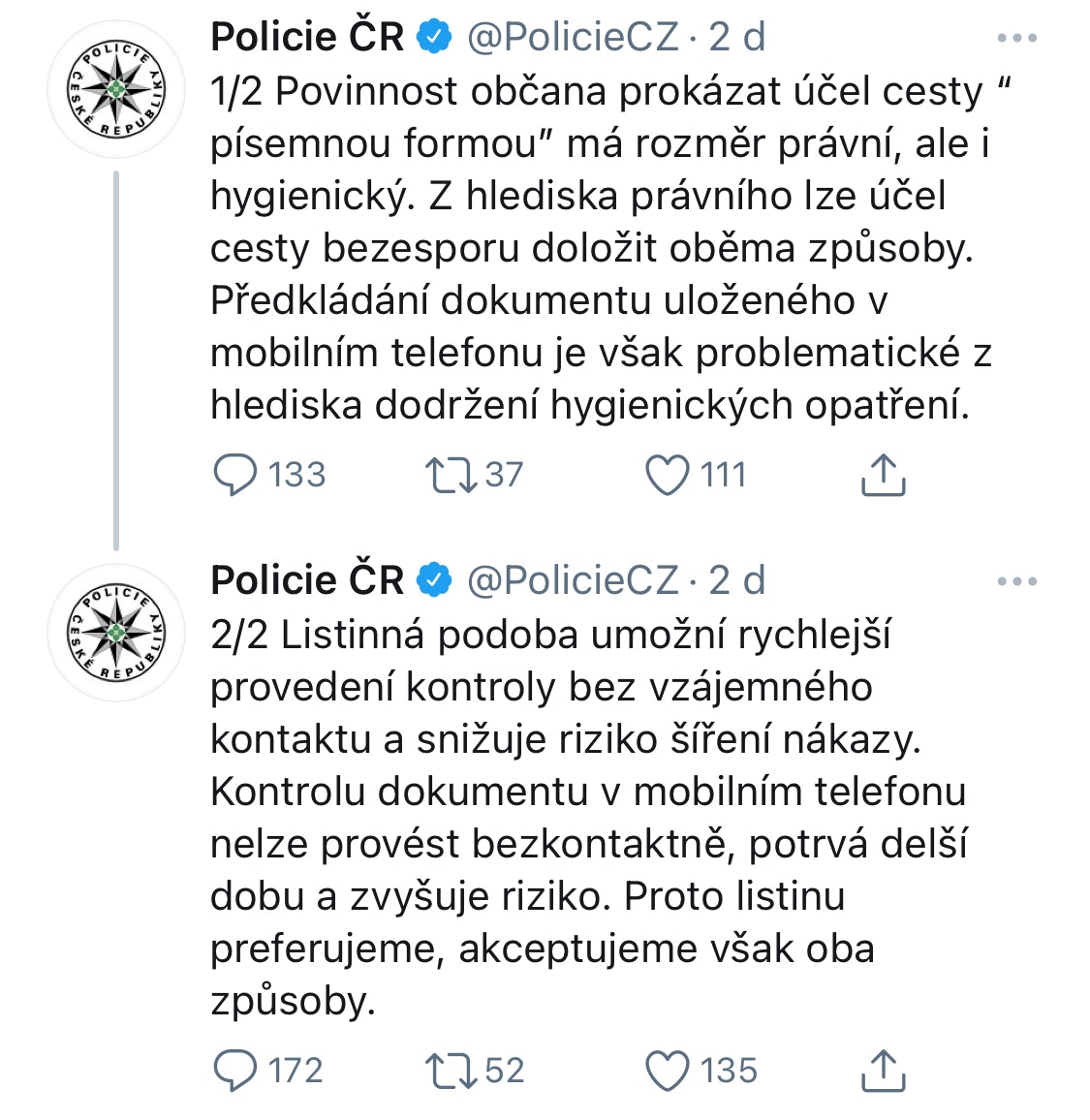Viewport: 1090px width, 1120px height.
Task: Share the first tweet starting 1/2
Action: pyautogui.click(x=884, y=475)
